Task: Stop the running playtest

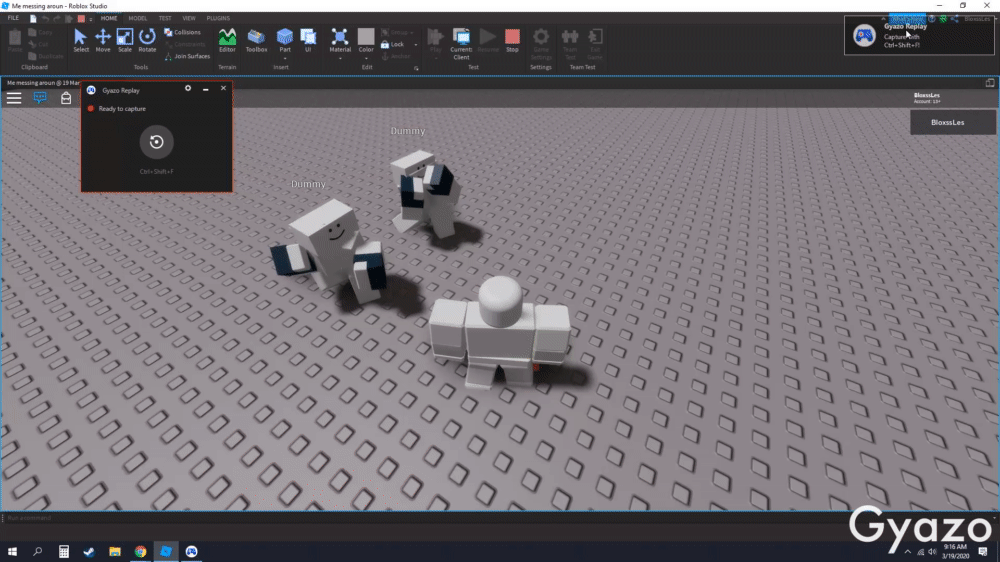Action: point(512,40)
